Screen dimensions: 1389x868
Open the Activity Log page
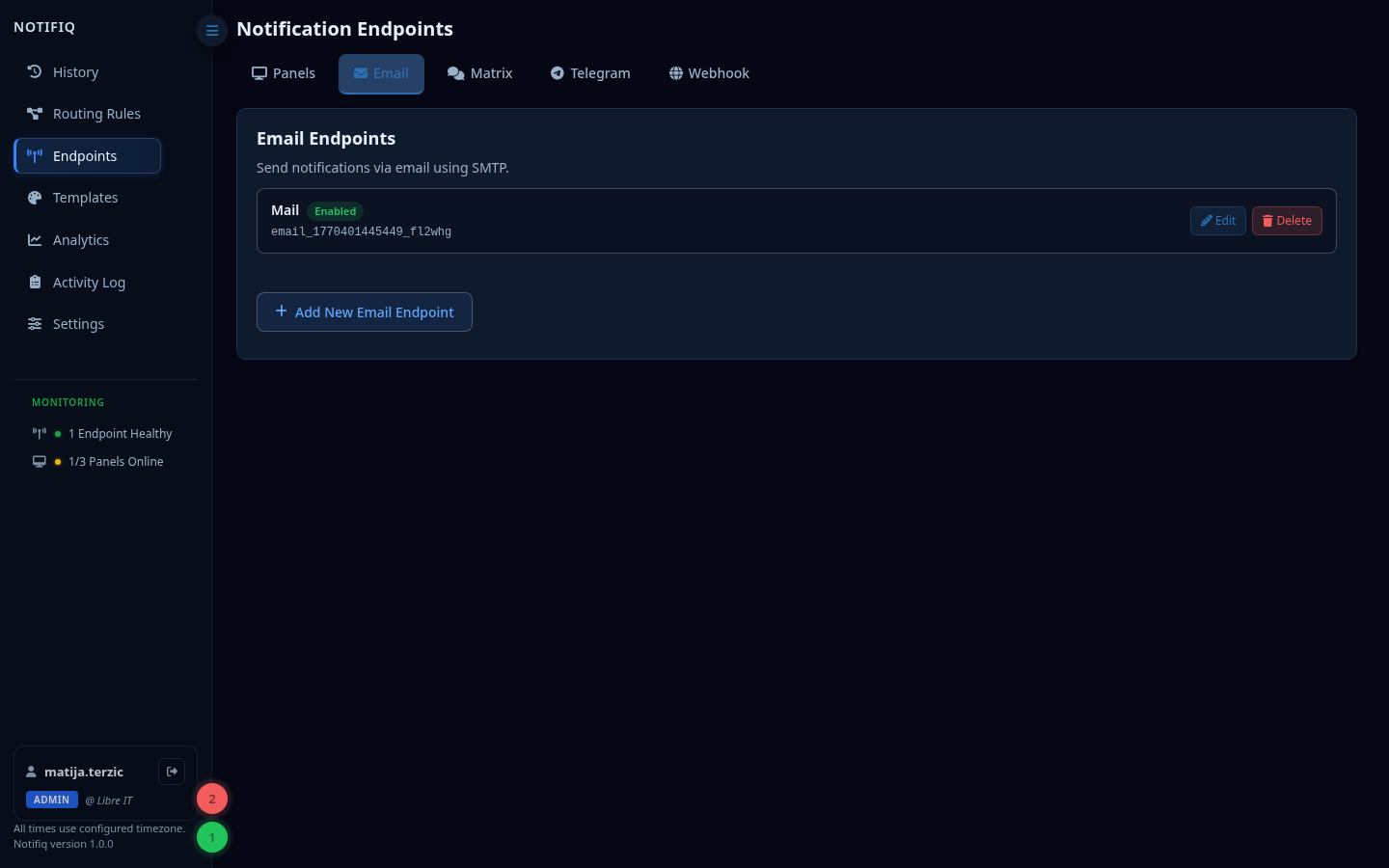click(87, 283)
